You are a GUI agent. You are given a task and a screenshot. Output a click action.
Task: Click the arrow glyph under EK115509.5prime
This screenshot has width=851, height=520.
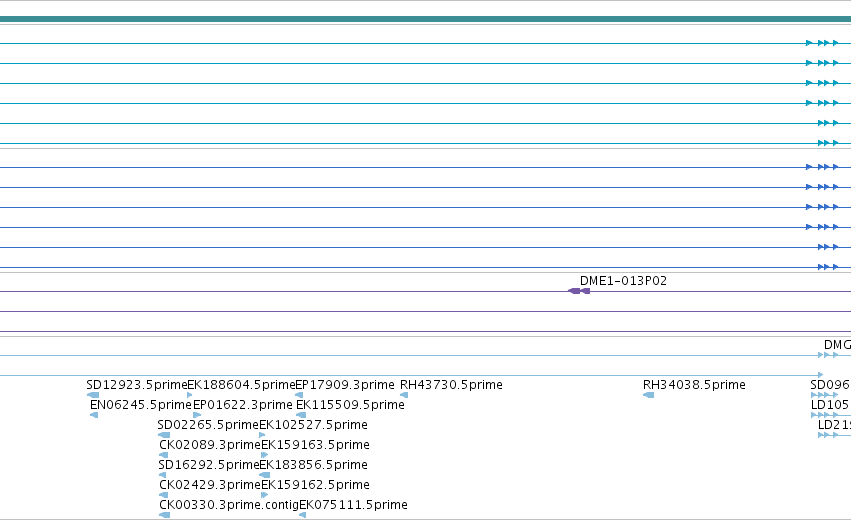pyautogui.click(x=301, y=415)
